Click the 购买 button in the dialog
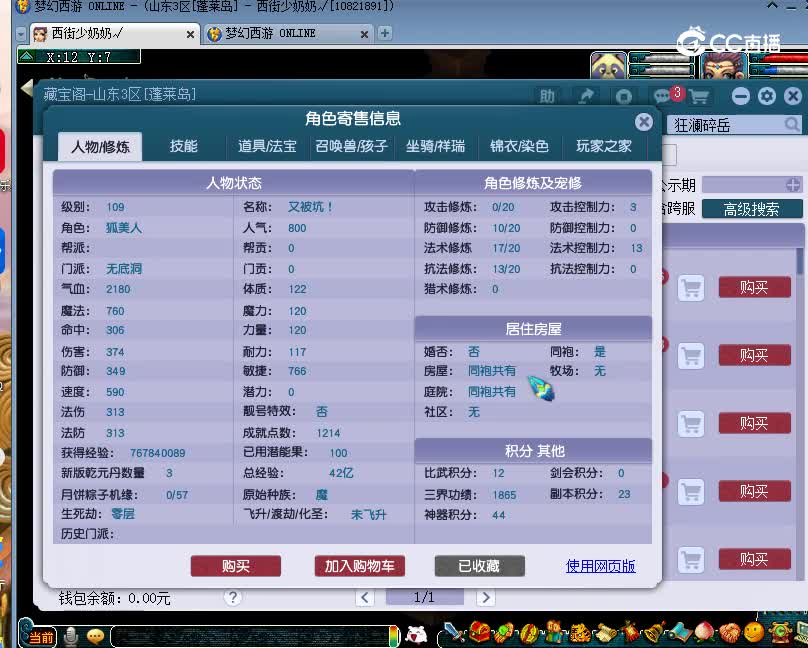Screen dimensions: 808x648 pos(235,566)
